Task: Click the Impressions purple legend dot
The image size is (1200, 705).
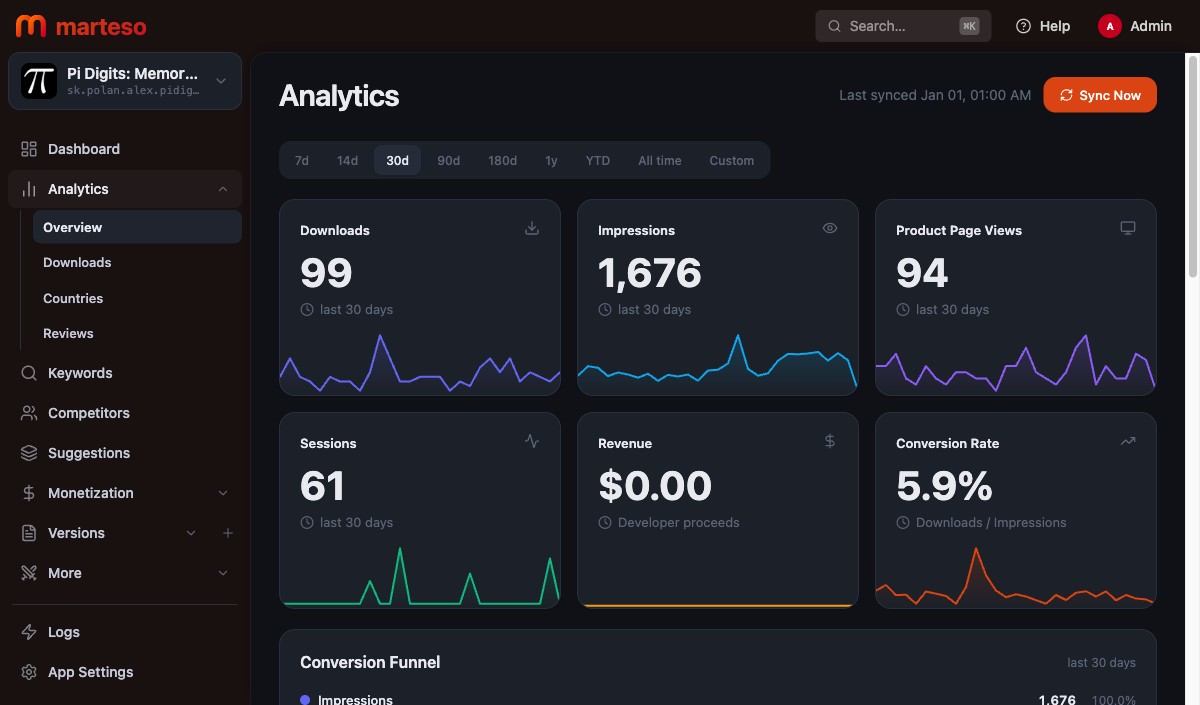Action: click(305, 699)
